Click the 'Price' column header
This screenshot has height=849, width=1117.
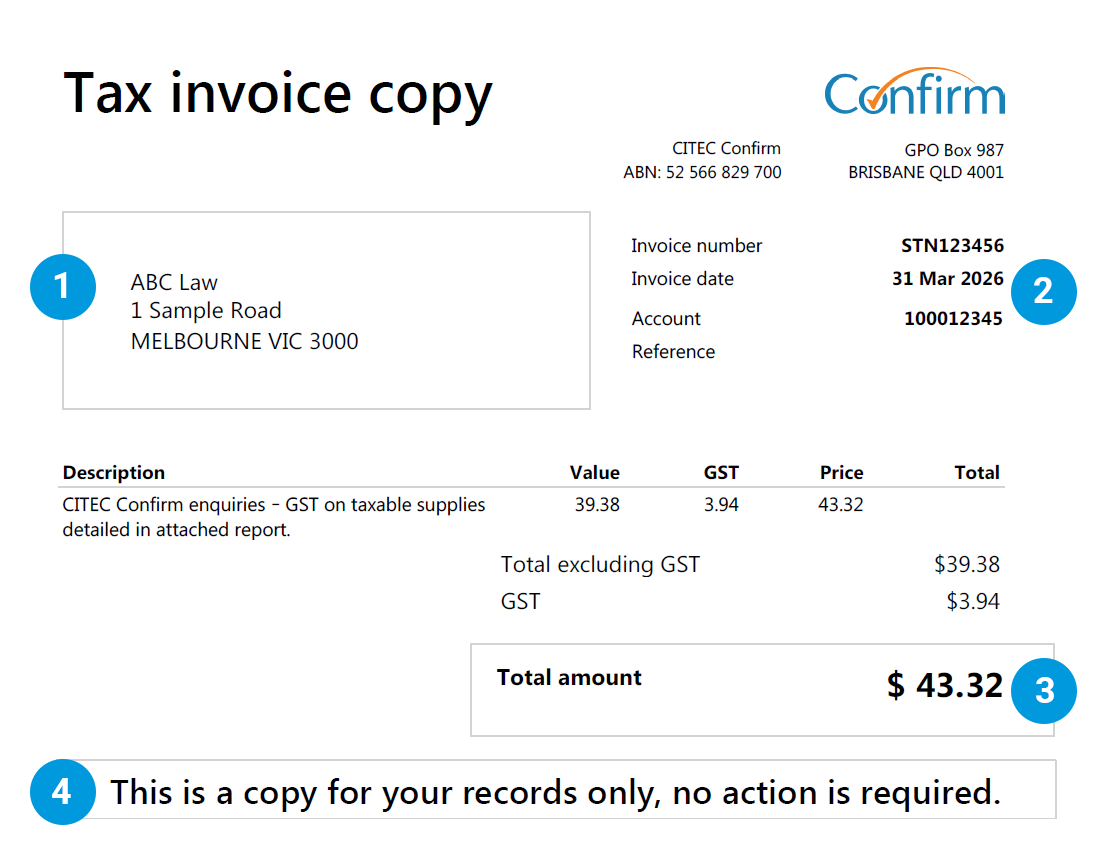[x=841, y=473]
